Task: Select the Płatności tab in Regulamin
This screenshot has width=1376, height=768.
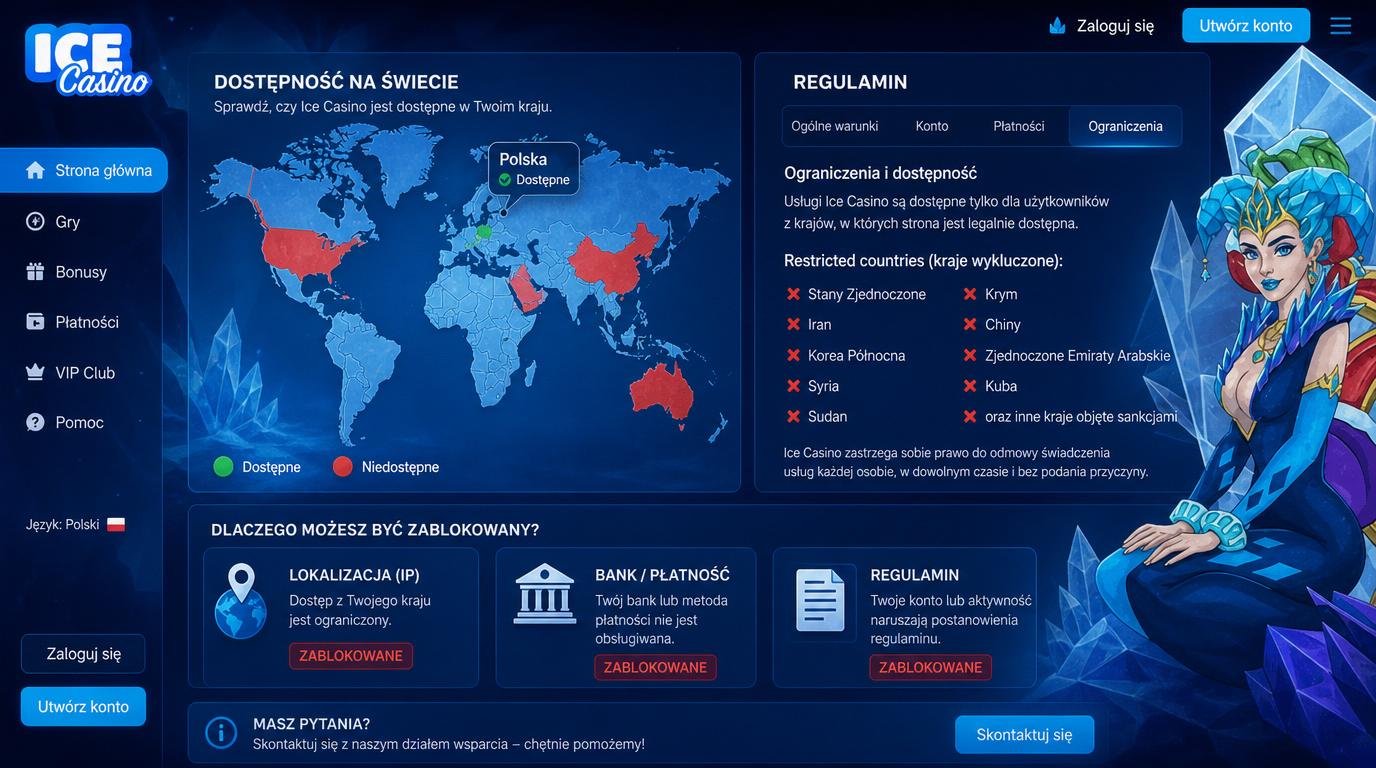Action: tap(1019, 126)
